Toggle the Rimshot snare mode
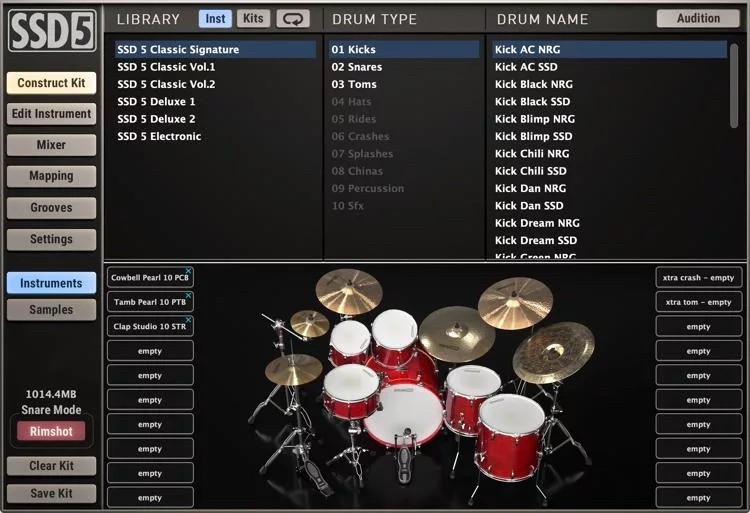This screenshot has width=750, height=513. 51,431
